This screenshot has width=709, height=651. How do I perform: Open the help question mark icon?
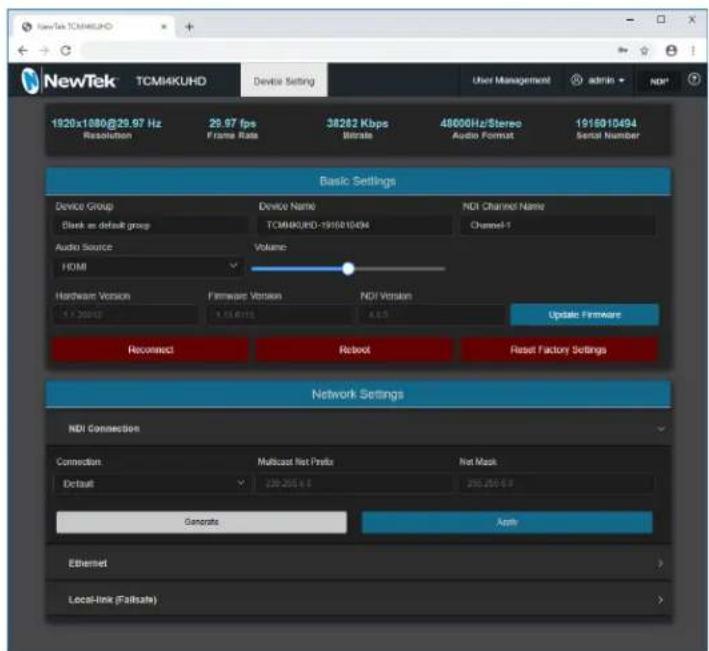[x=694, y=80]
